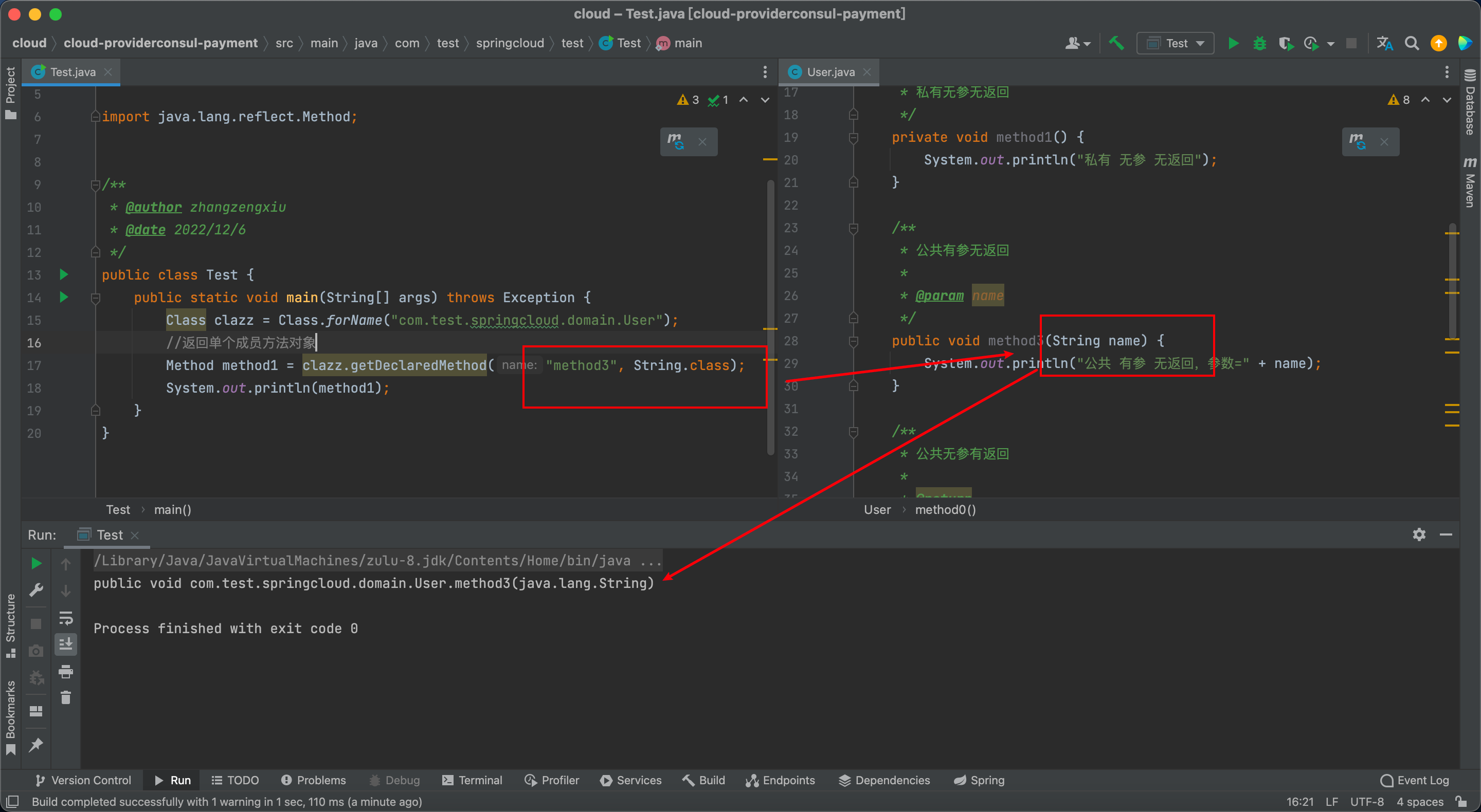
Task: Open left editor tab options menu
Action: [x=765, y=72]
